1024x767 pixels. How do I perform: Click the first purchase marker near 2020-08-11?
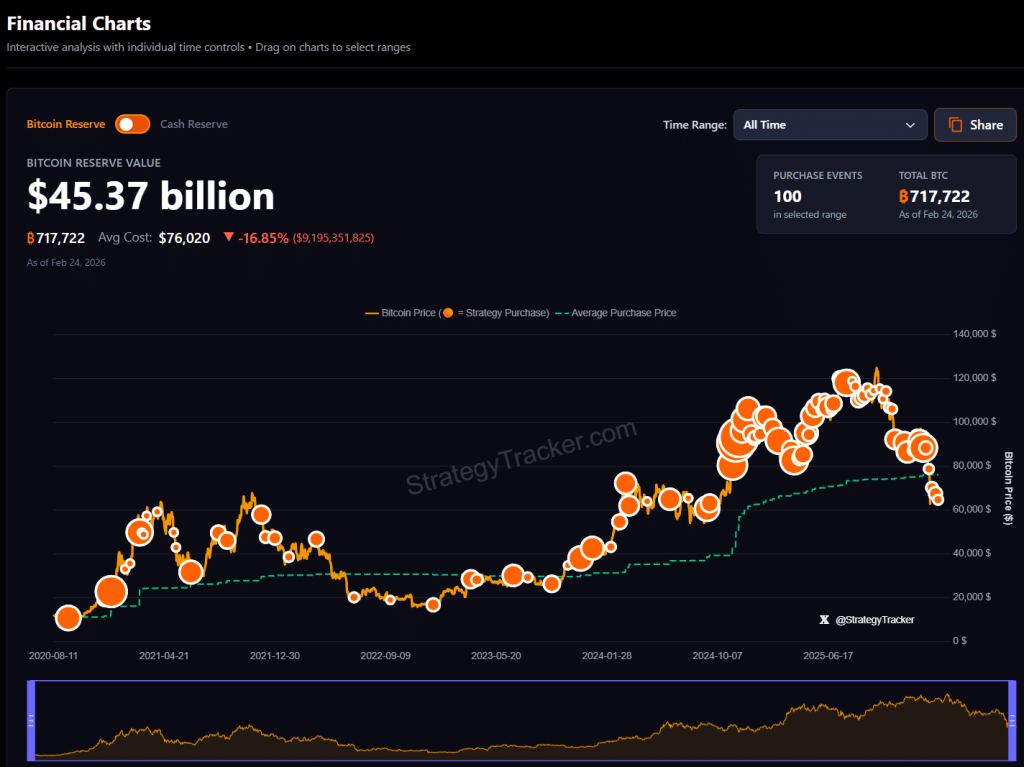pyautogui.click(x=68, y=618)
